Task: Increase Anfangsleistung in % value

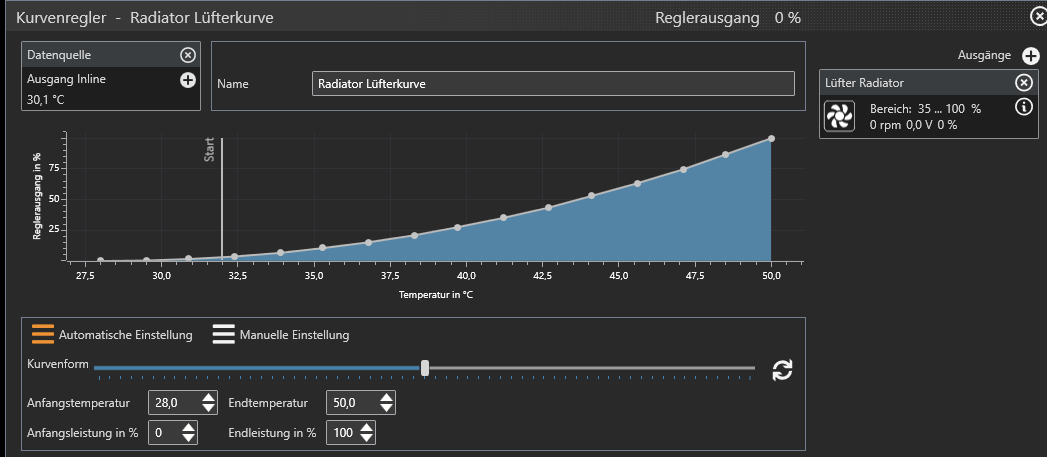Action: pyautogui.click(x=190, y=428)
